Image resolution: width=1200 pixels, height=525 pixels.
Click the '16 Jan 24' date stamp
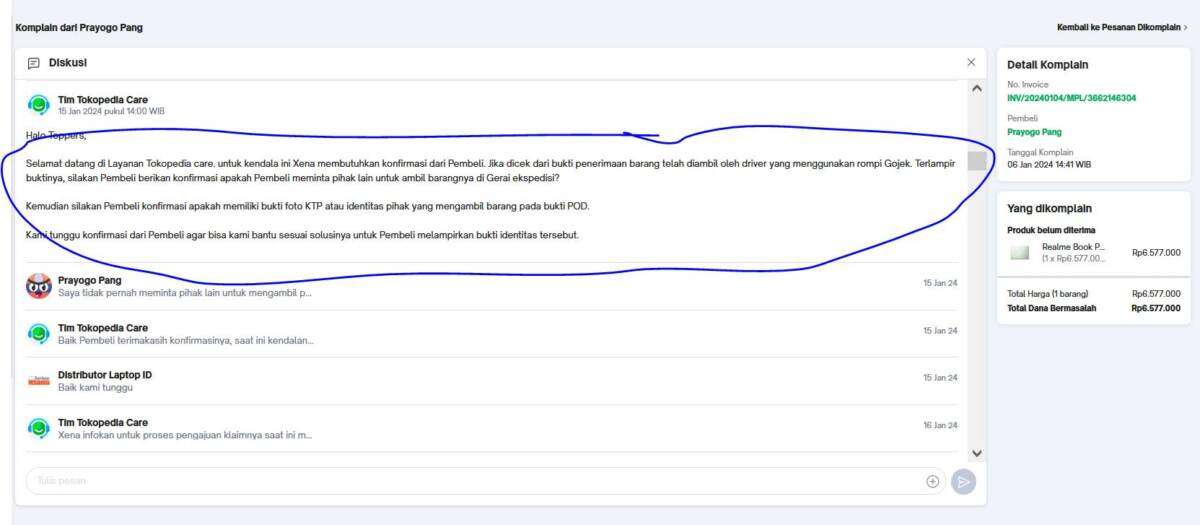pyautogui.click(x=940, y=425)
